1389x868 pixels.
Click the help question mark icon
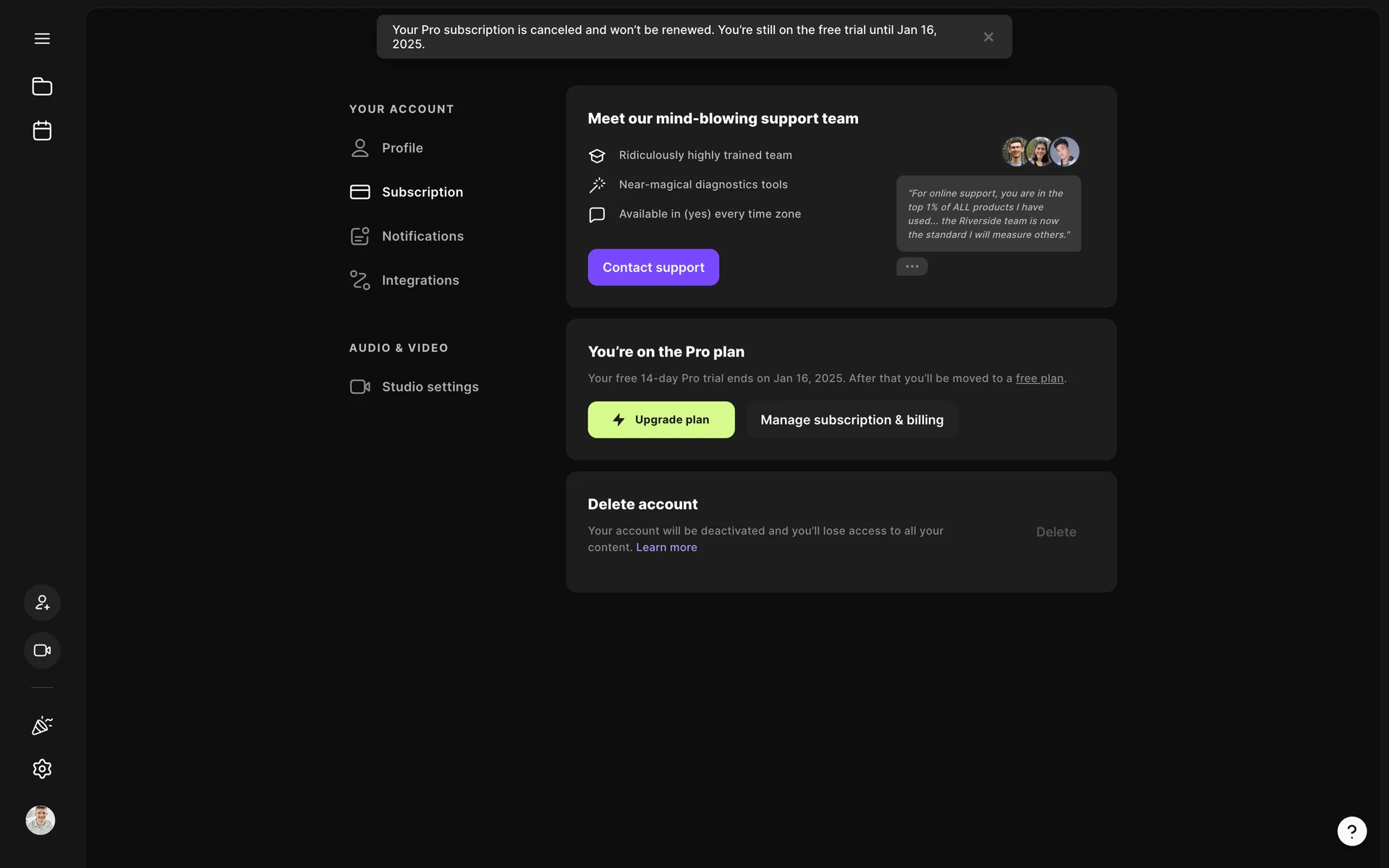pos(1351,831)
